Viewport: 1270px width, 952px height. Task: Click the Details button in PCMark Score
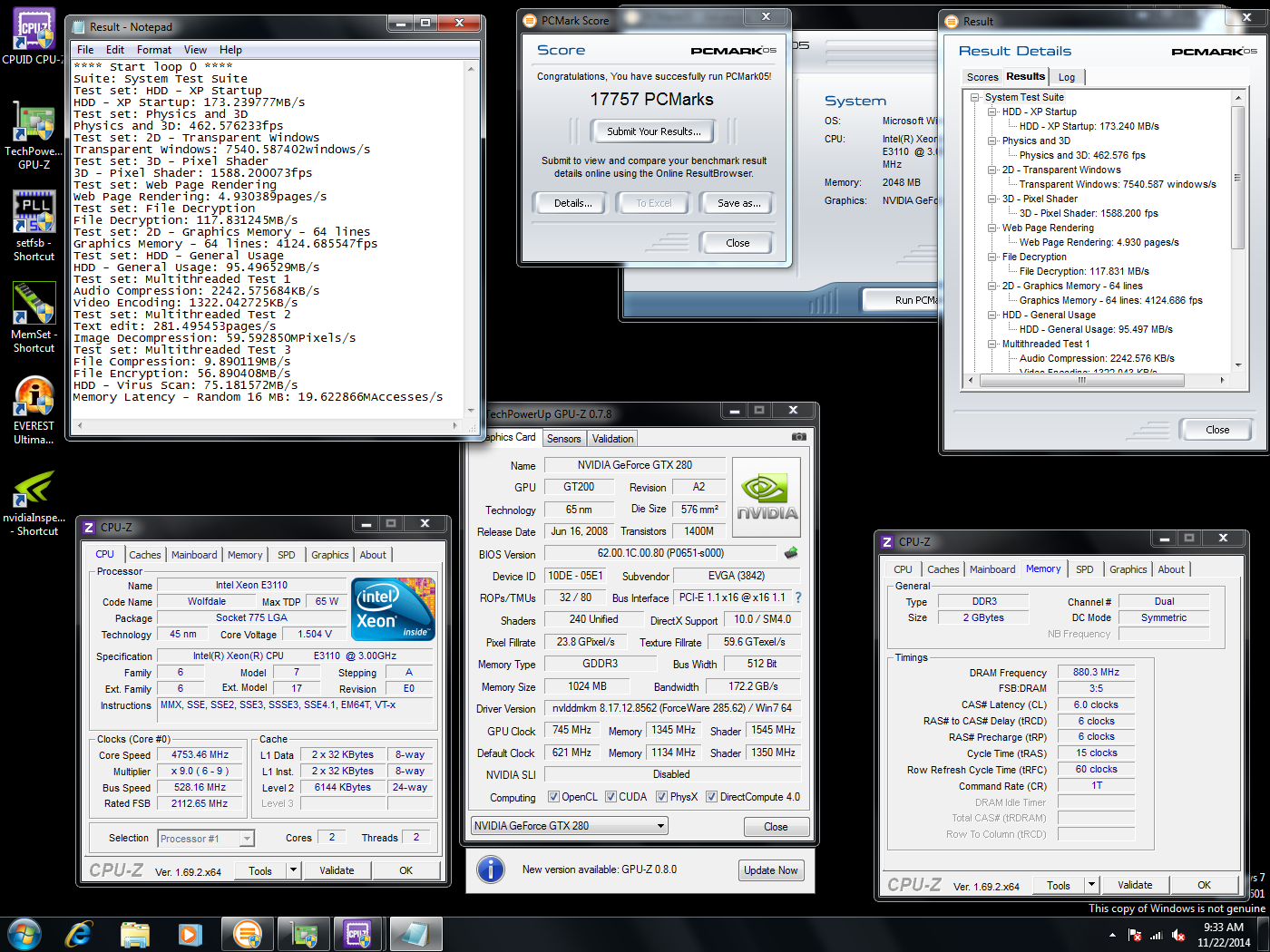pyautogui.click(x=572, y=203)
